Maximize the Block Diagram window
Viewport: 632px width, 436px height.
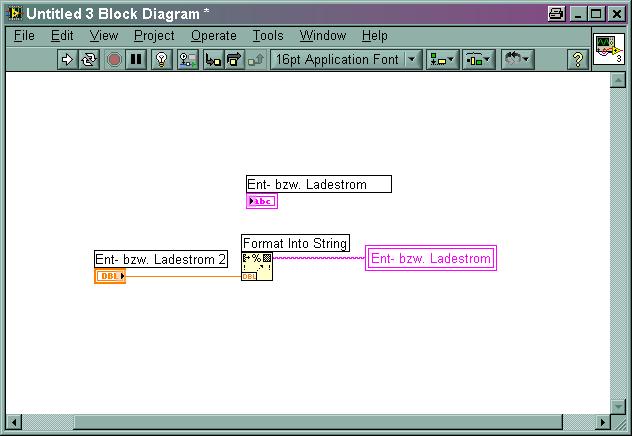pyautogui.click(x=596, y=14)
